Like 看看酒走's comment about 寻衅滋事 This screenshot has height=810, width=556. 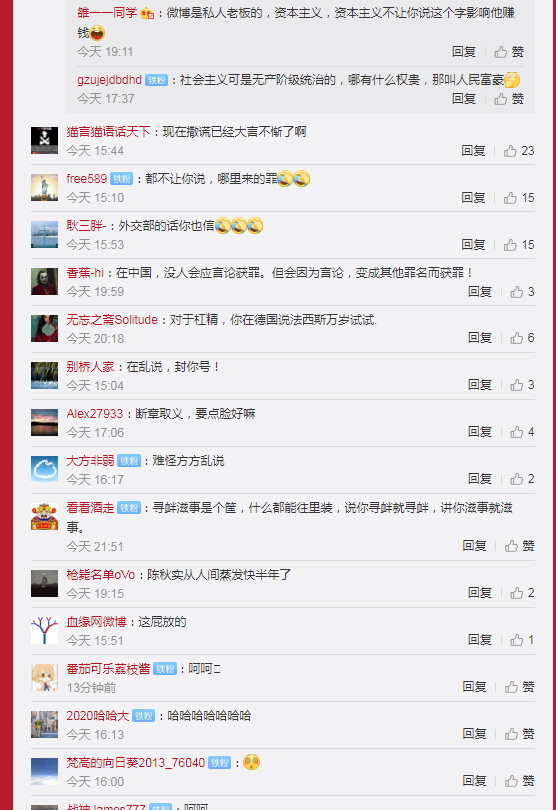519,546
